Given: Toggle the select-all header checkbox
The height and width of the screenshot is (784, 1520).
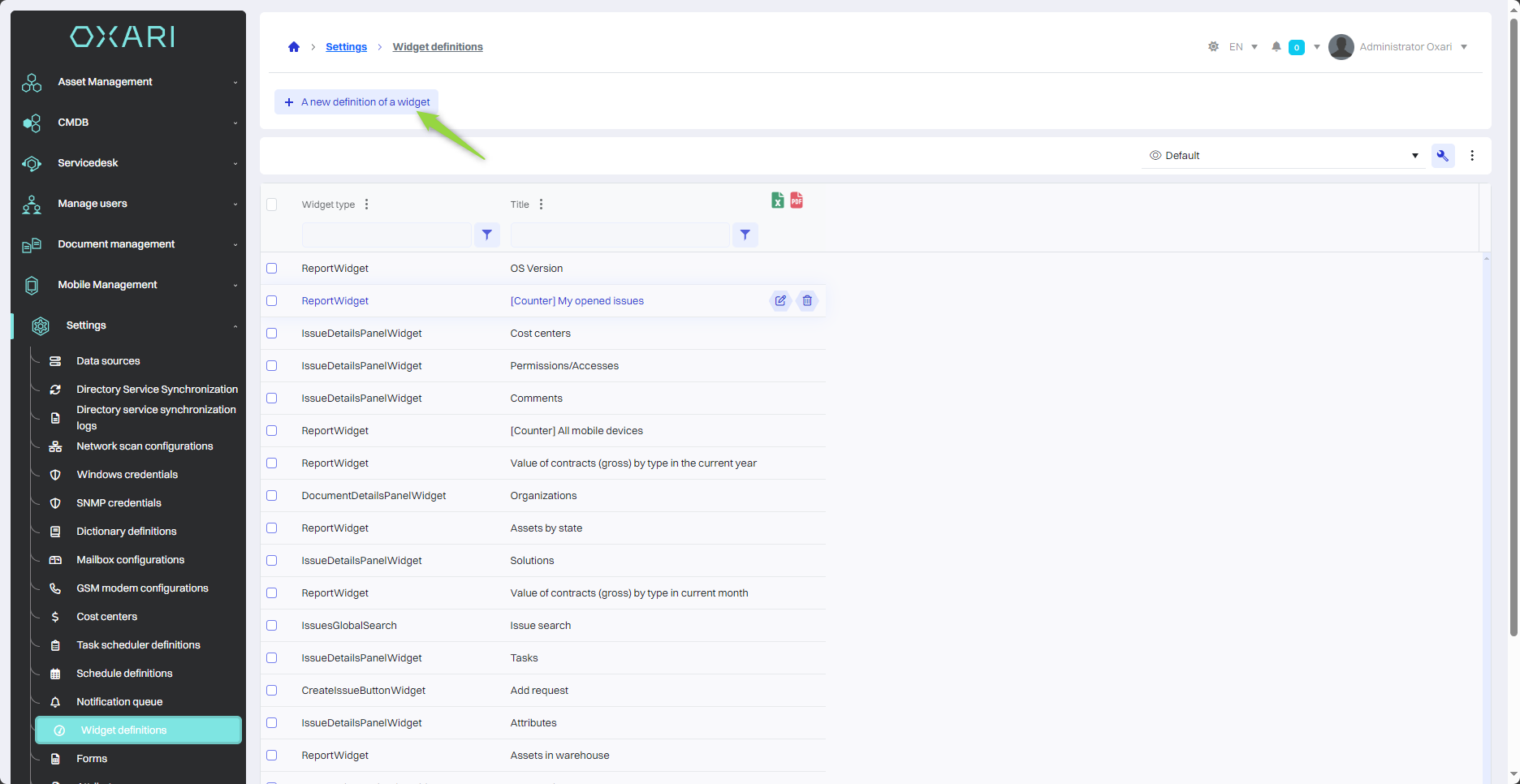Looking at the screenshot, I should 272,205.
